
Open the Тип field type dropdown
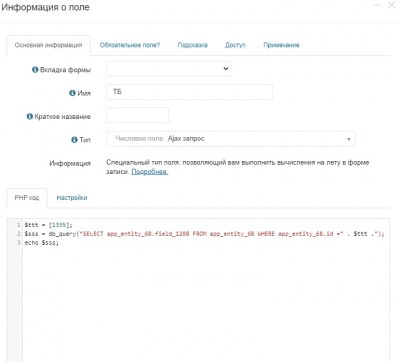[x=231, y=139]
